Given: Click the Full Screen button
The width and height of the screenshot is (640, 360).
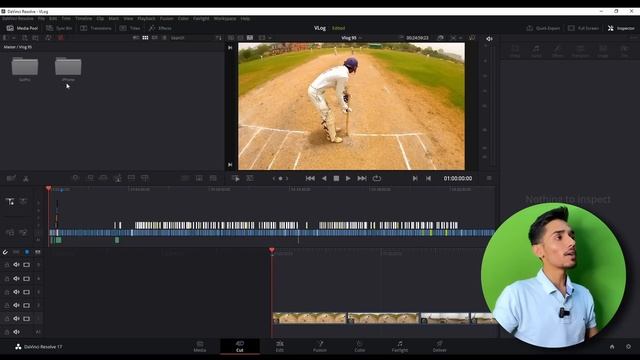Looking at the screenshot, I should [x=583, y=28].
